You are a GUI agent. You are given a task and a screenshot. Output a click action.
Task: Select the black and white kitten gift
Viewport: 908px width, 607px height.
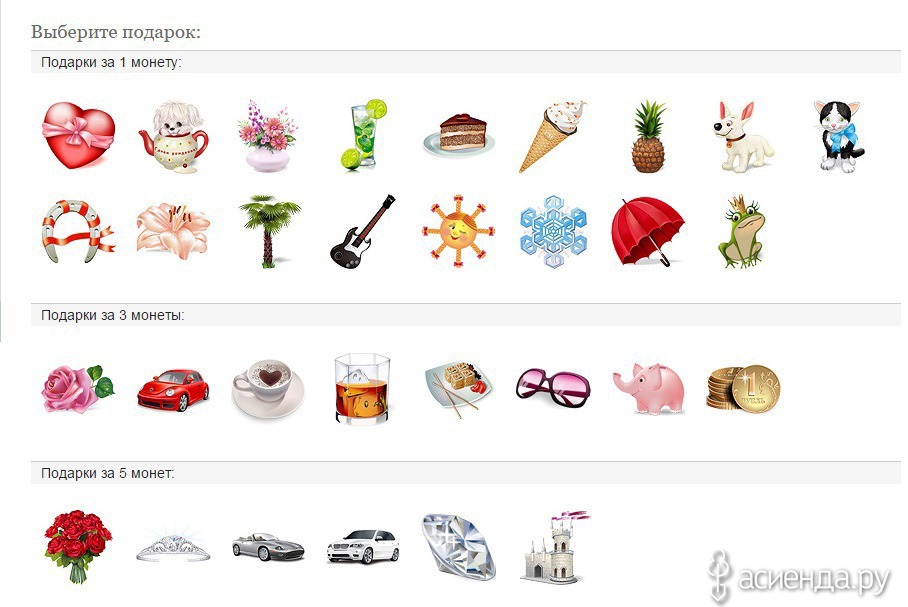coord(839,136)
